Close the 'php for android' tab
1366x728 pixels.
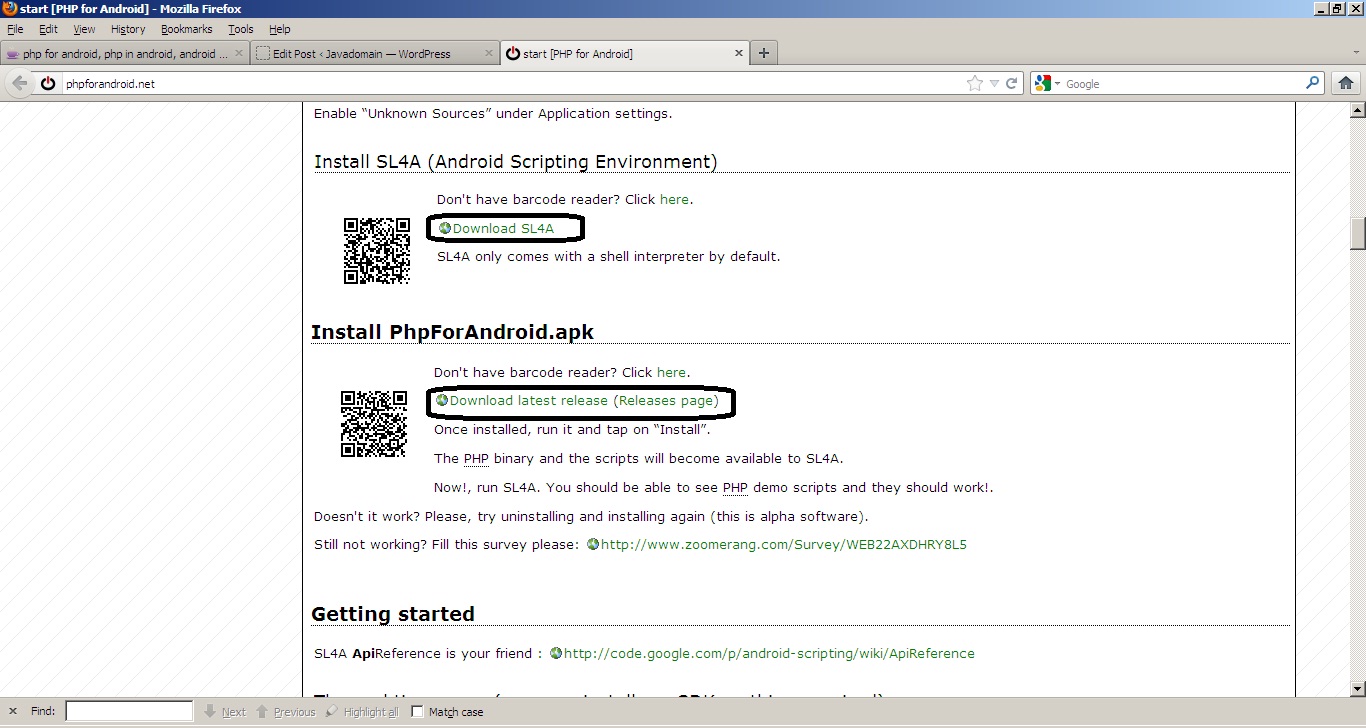coord(239,54)
